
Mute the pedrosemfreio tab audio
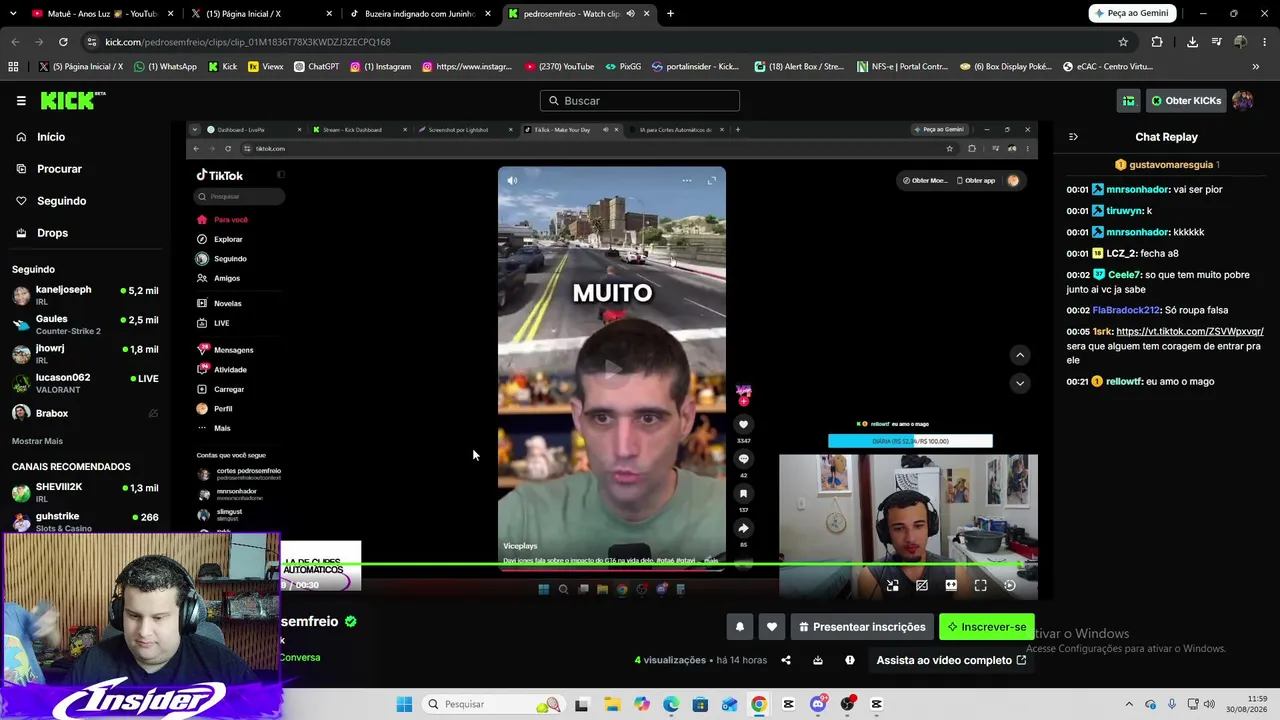(x=630, y=14)
